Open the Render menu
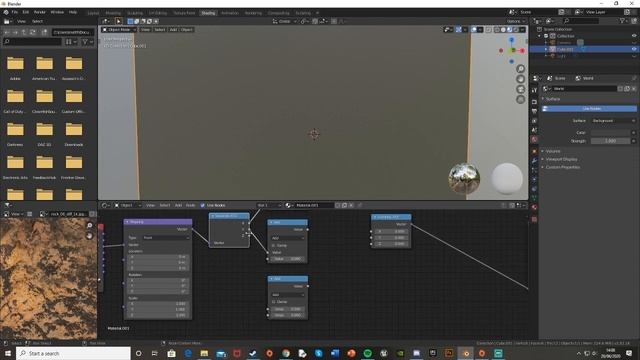This screenshot has width=640, height=360. click(40, 12)
